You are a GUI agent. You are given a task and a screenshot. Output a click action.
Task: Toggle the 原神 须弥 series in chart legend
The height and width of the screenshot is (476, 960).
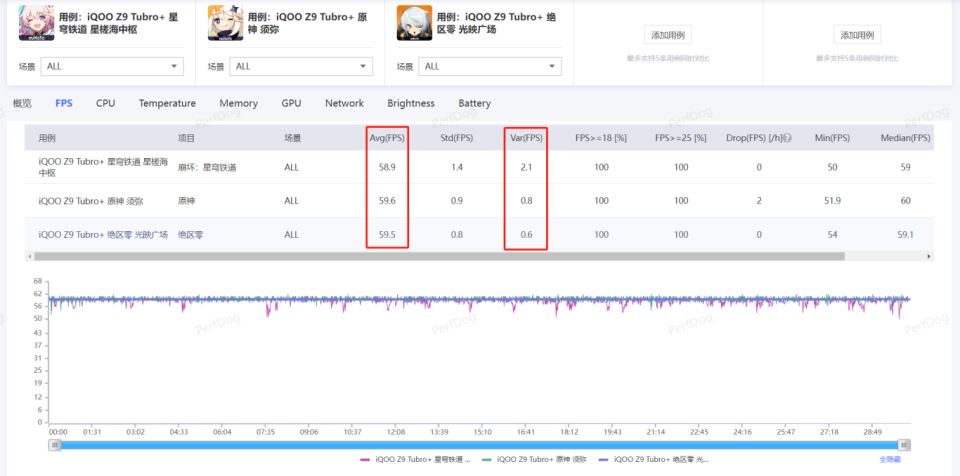coord(534,459)
